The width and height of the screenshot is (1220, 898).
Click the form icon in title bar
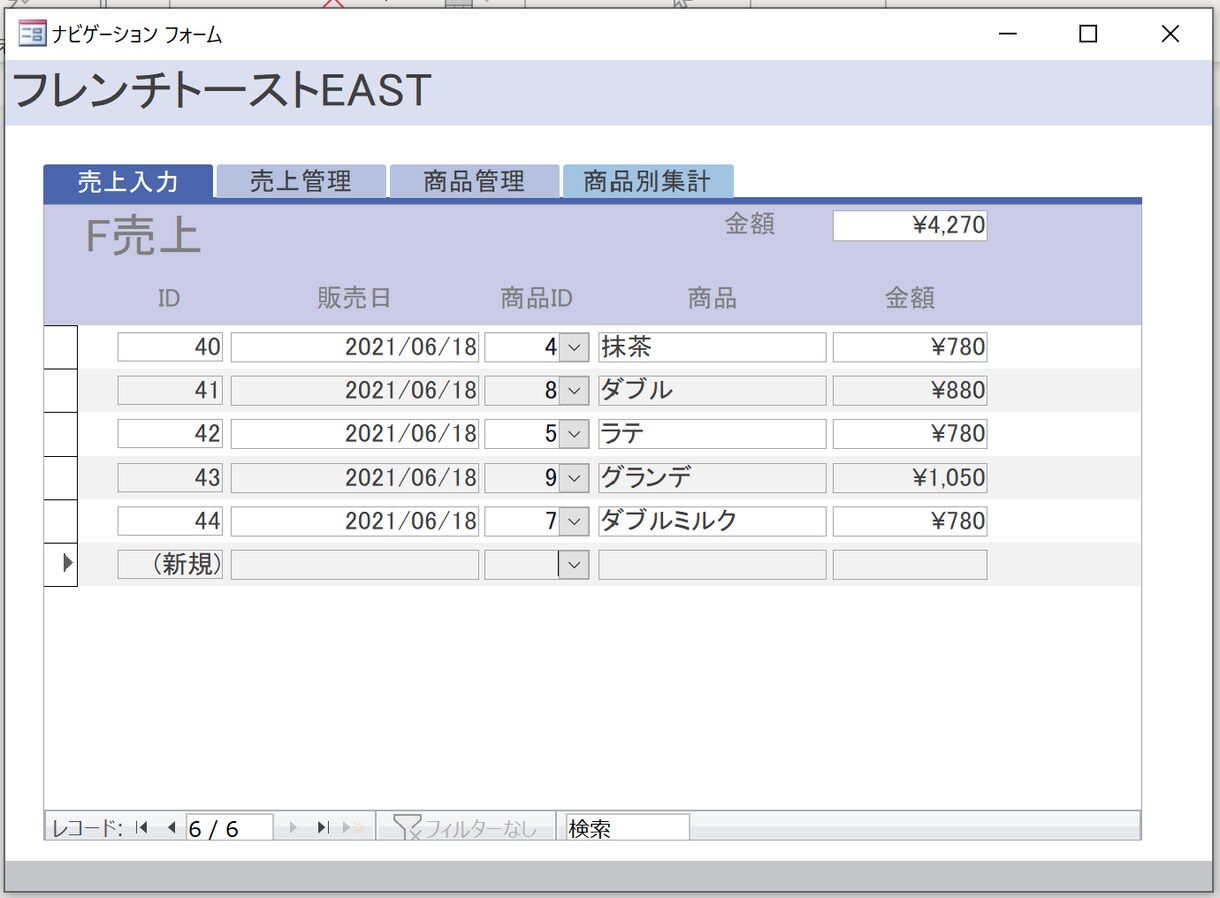32,34
